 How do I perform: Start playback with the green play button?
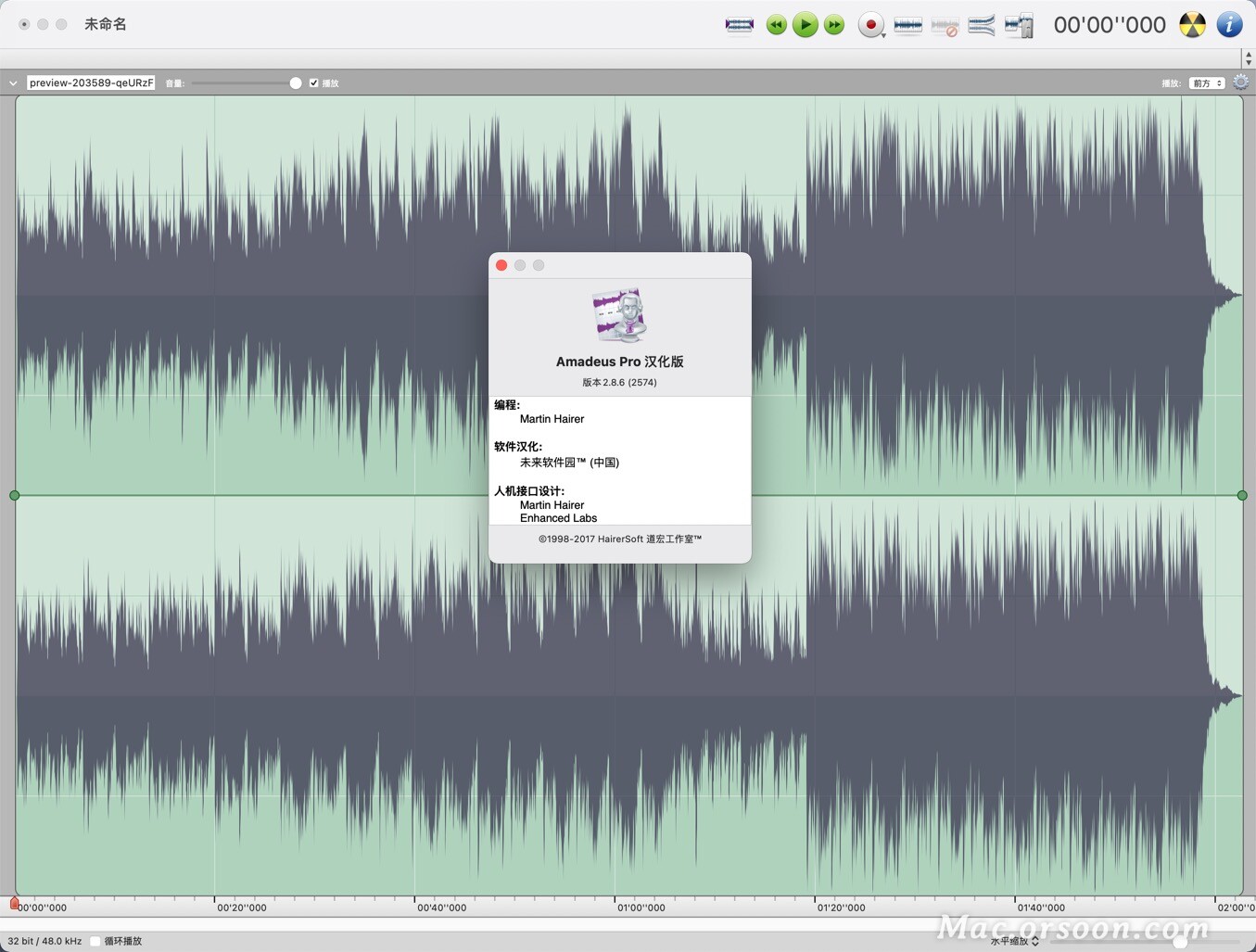click(806, 25)
